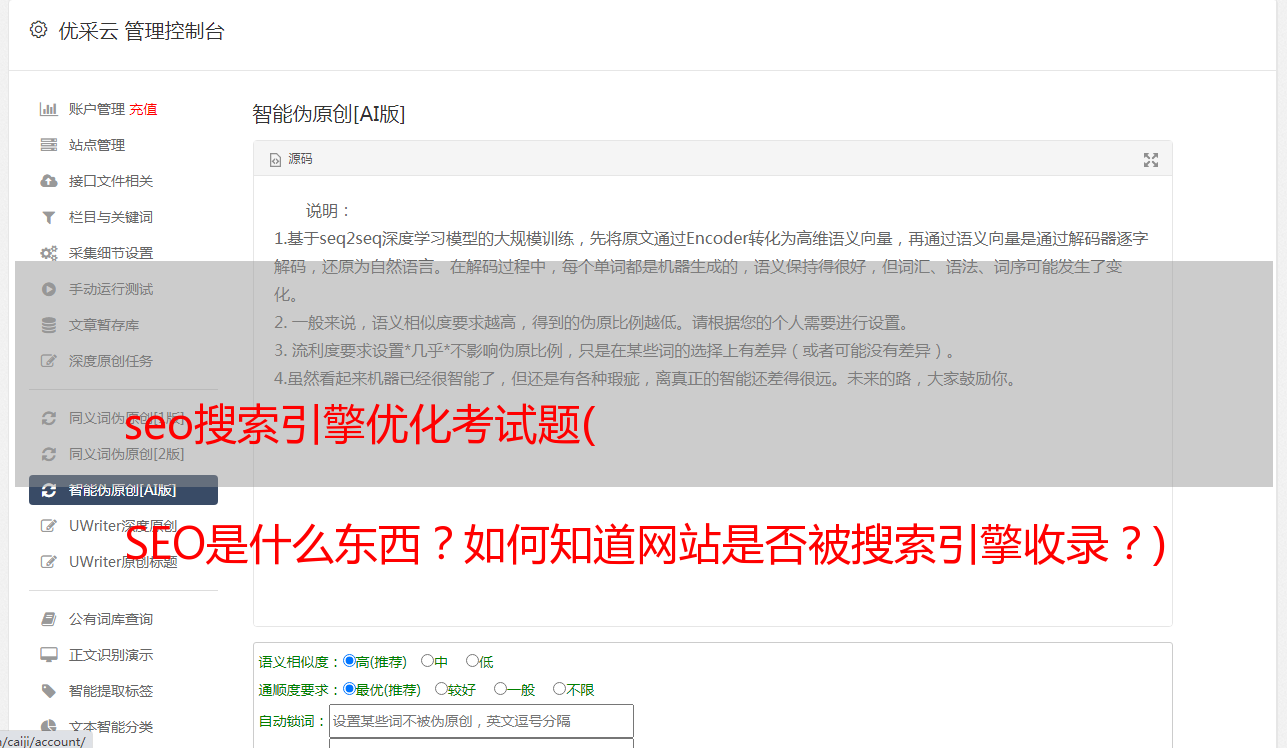Image resolution: width=1287 pixels, height=748 pixels.
Task: Click the 智能提取标签 tag icon
Action: tap(48, 691)
